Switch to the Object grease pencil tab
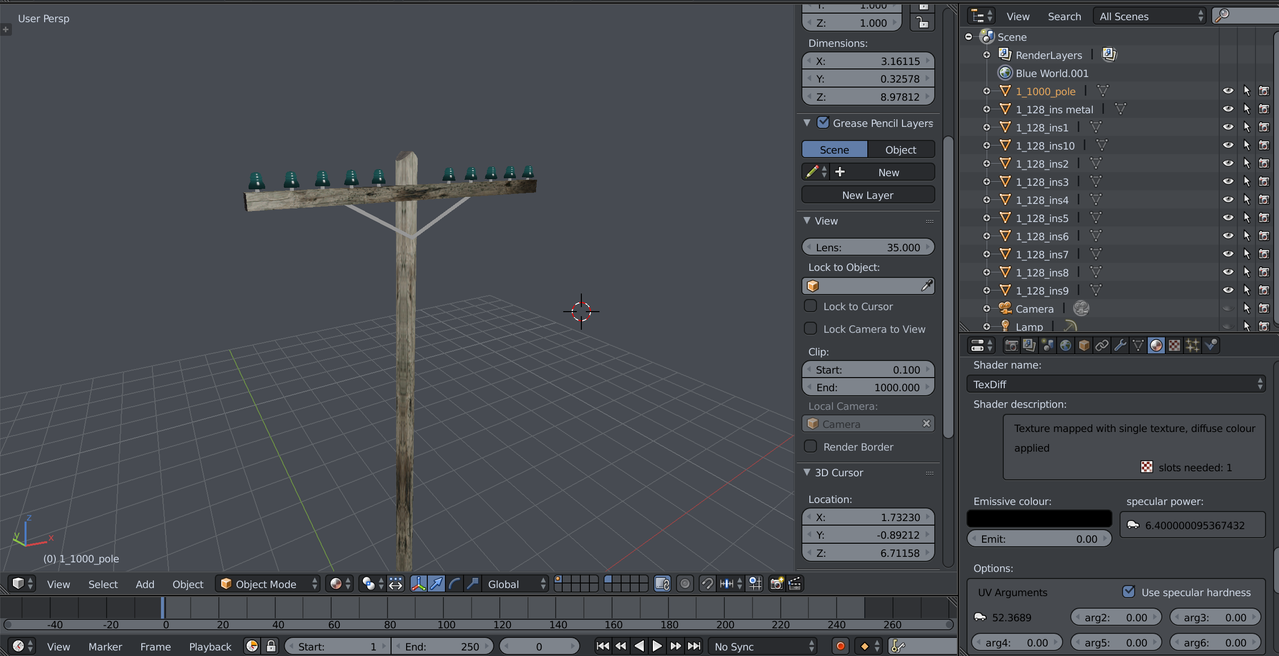The width and height of the screenshot is (1279, 656). (x=900, y=150)
